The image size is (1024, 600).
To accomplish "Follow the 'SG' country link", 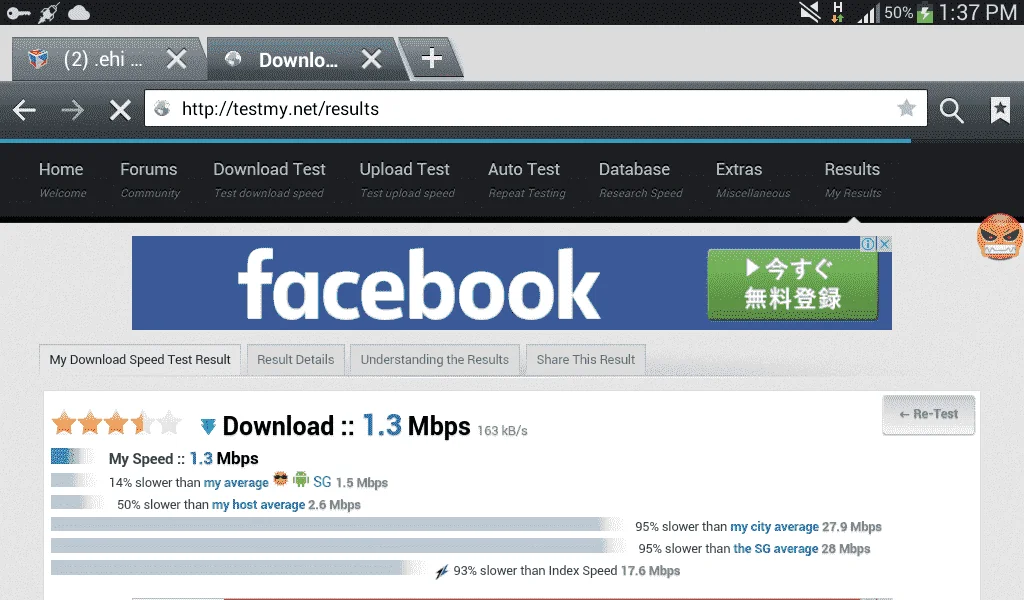I will click(322, 482).
